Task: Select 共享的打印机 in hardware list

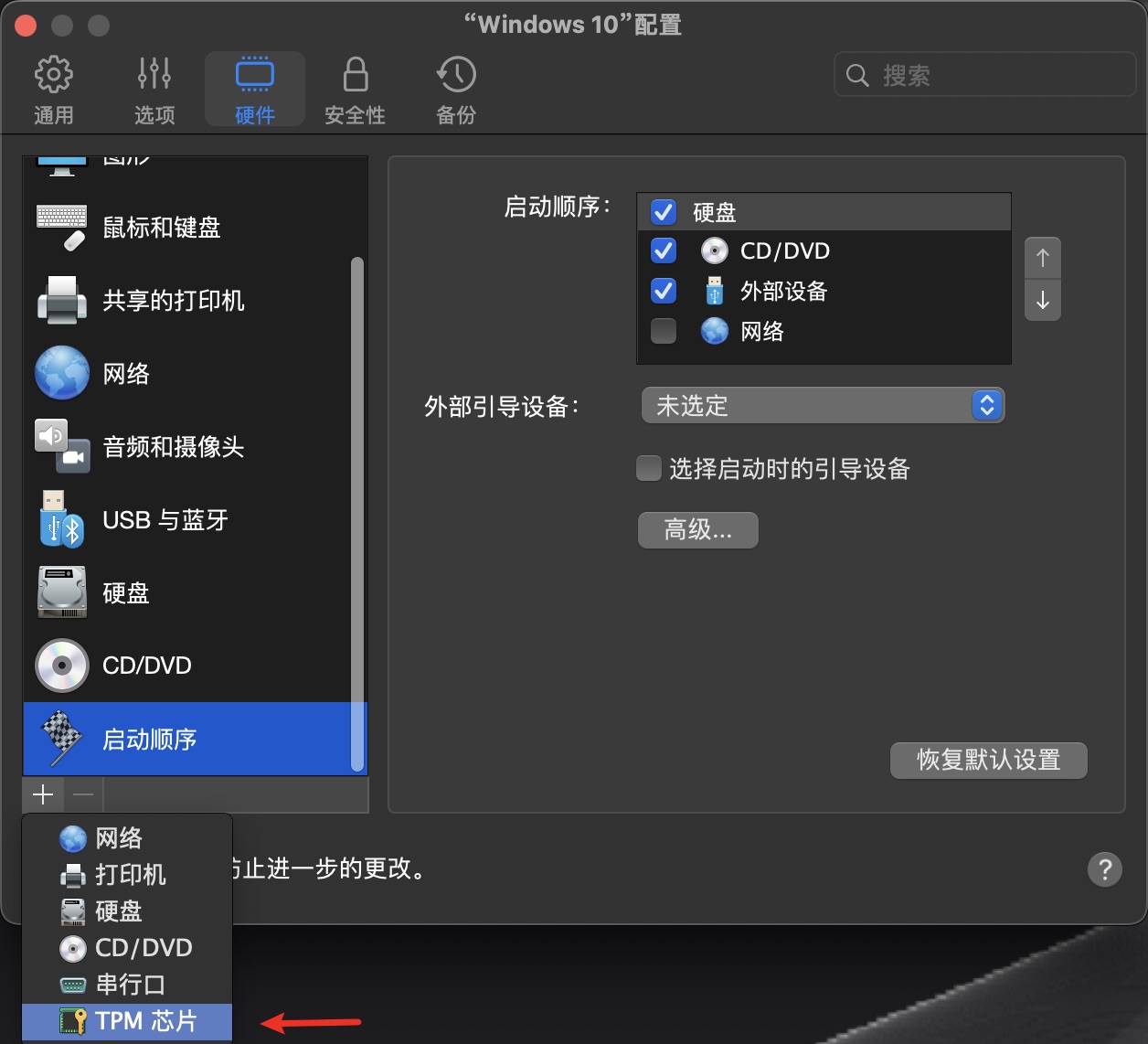Action: [x=186, y=301]
